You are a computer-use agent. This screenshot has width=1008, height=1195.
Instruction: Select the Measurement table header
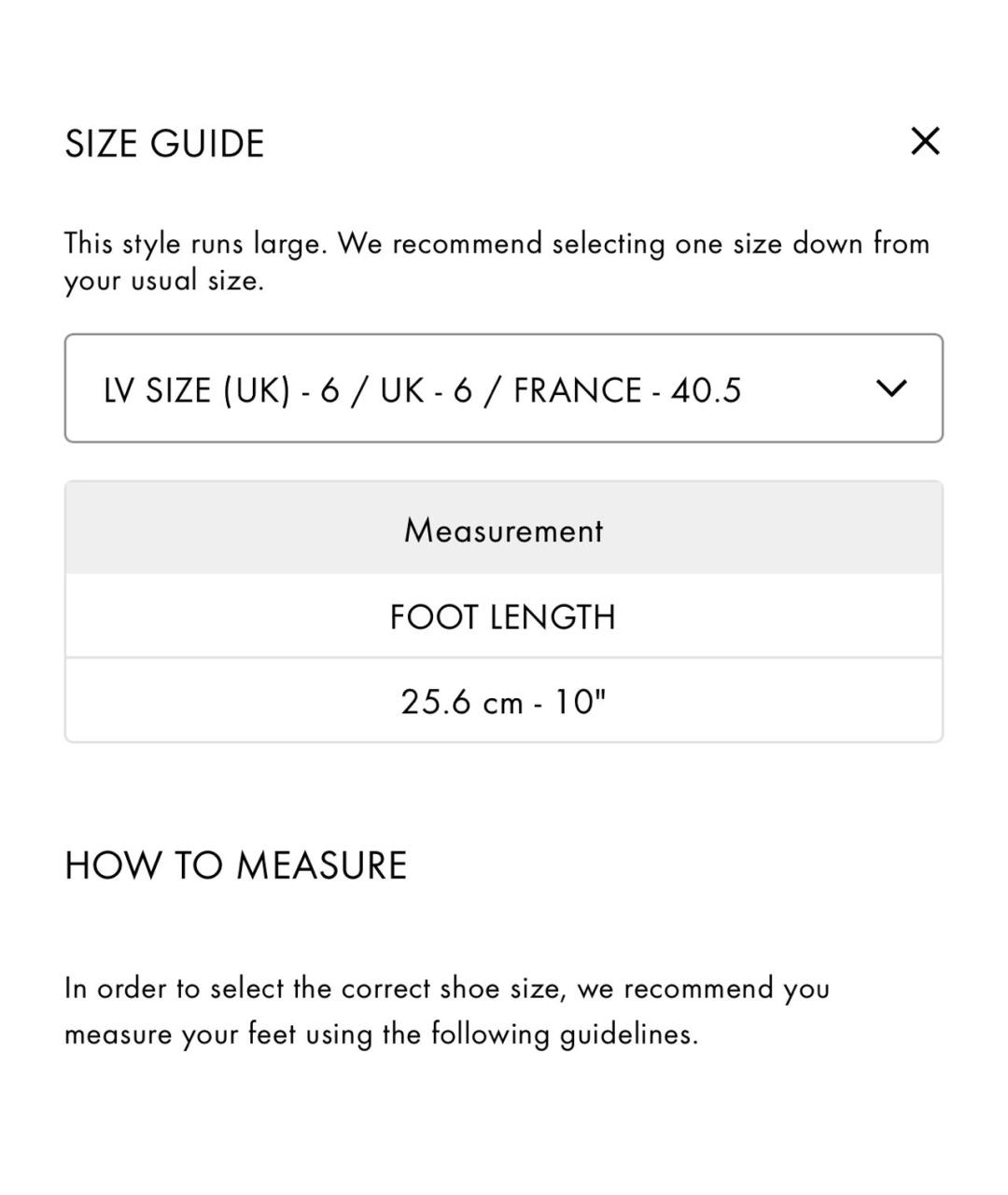point(503,530)
